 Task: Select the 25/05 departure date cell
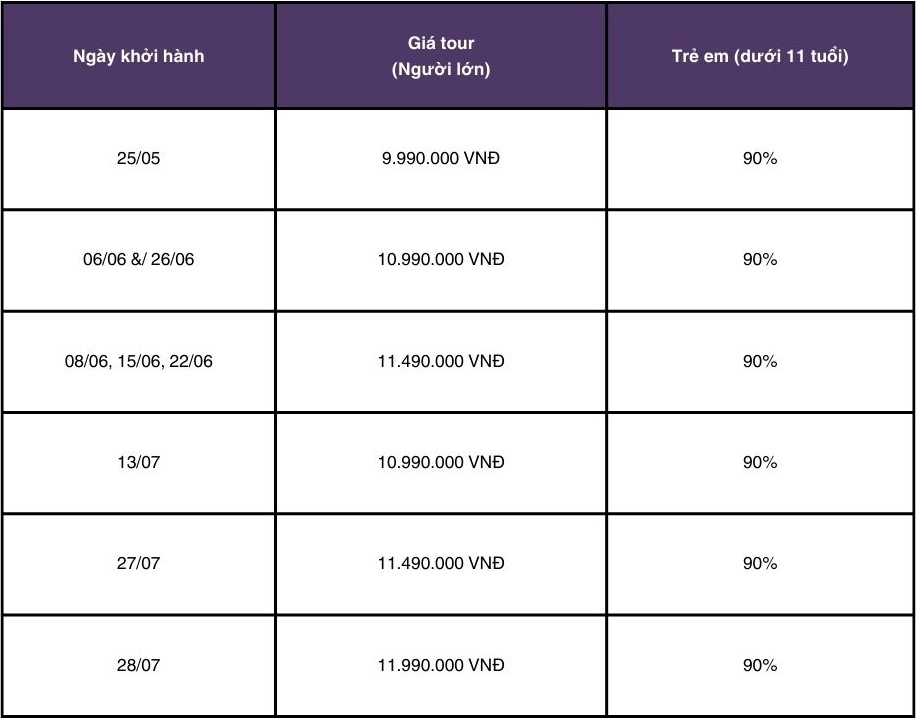pyautogui.click(x=138, y=158)
